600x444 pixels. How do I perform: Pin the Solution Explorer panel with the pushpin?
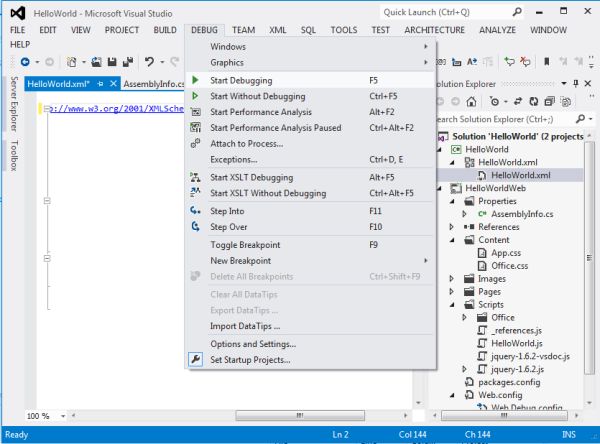[576, 83]
